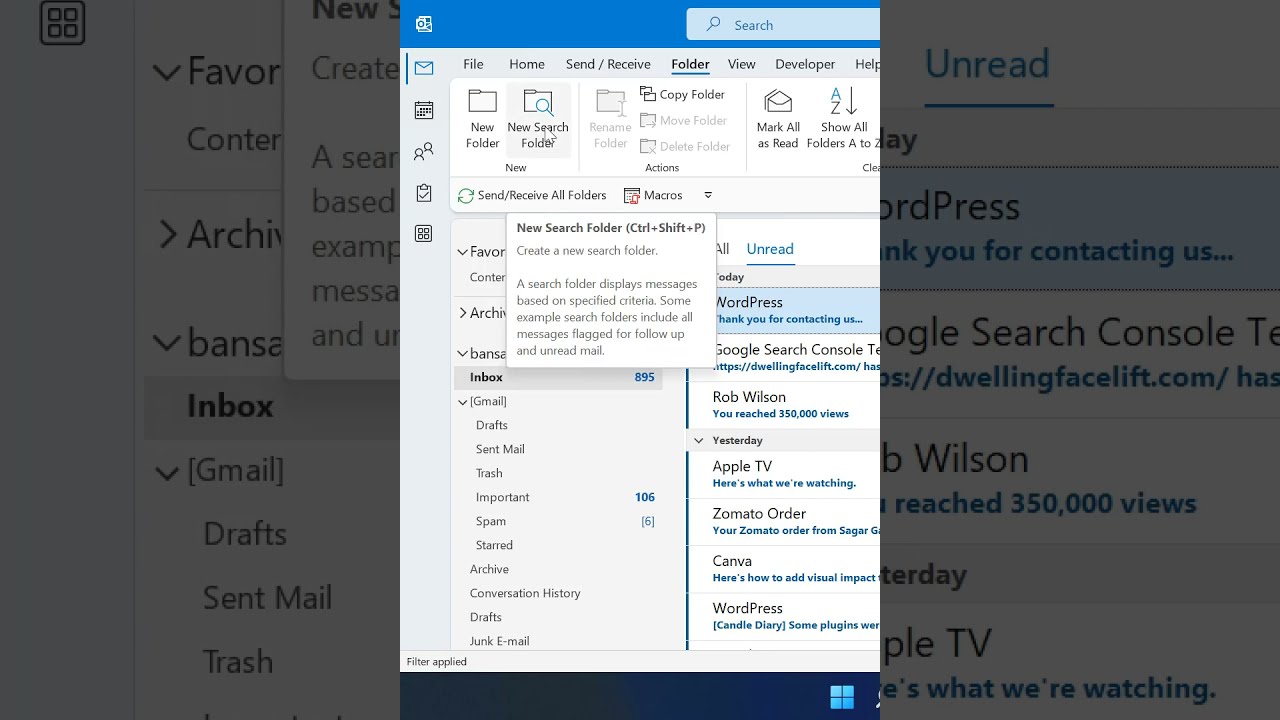The height and width of the screenshot is (720, 1280).
Task: Click Copy Folder in the Actions group
Action: (683, 94)
